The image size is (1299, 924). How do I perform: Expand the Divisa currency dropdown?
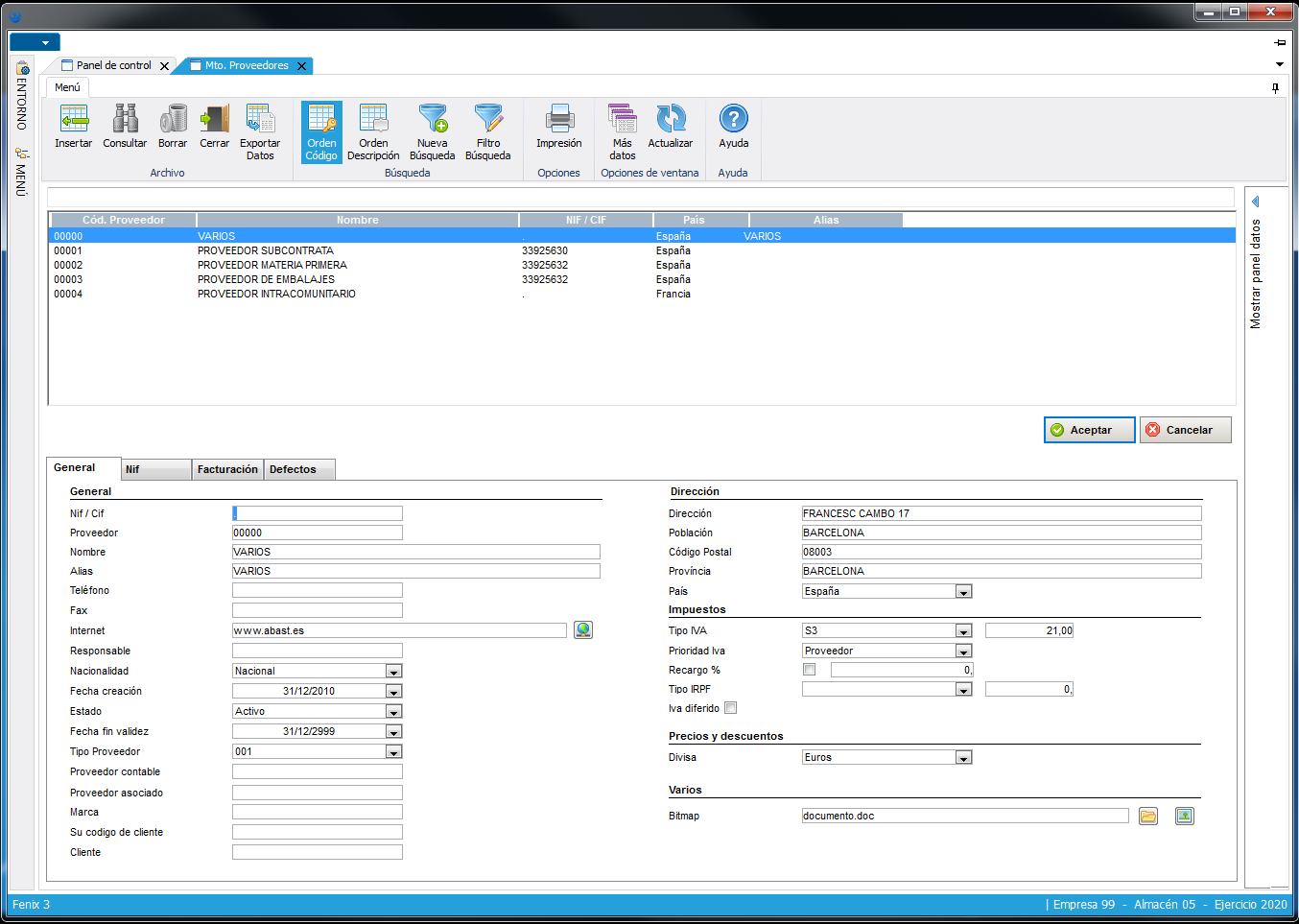click(963, 758)
